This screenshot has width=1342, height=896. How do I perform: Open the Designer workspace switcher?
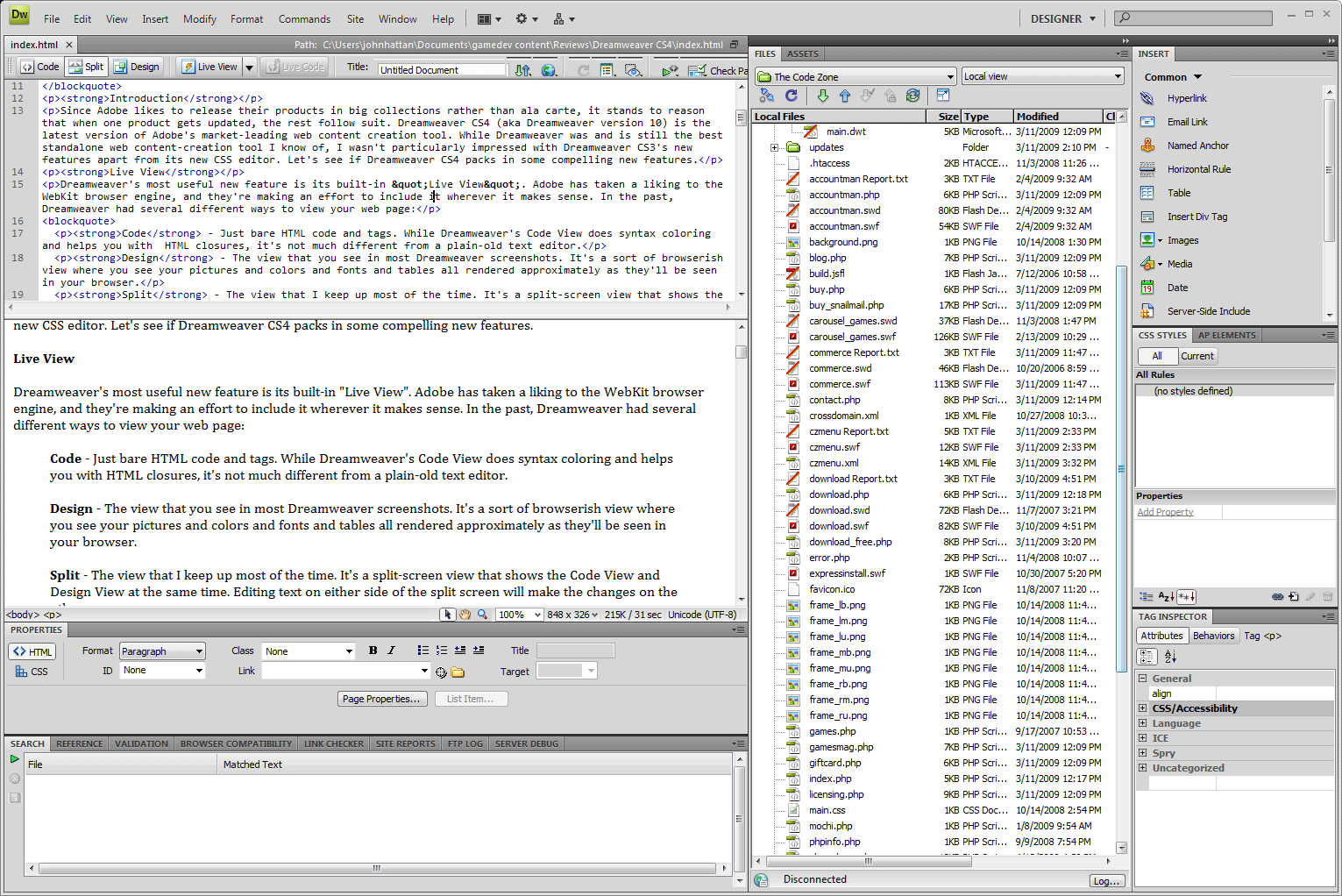tap(1063, 18)
